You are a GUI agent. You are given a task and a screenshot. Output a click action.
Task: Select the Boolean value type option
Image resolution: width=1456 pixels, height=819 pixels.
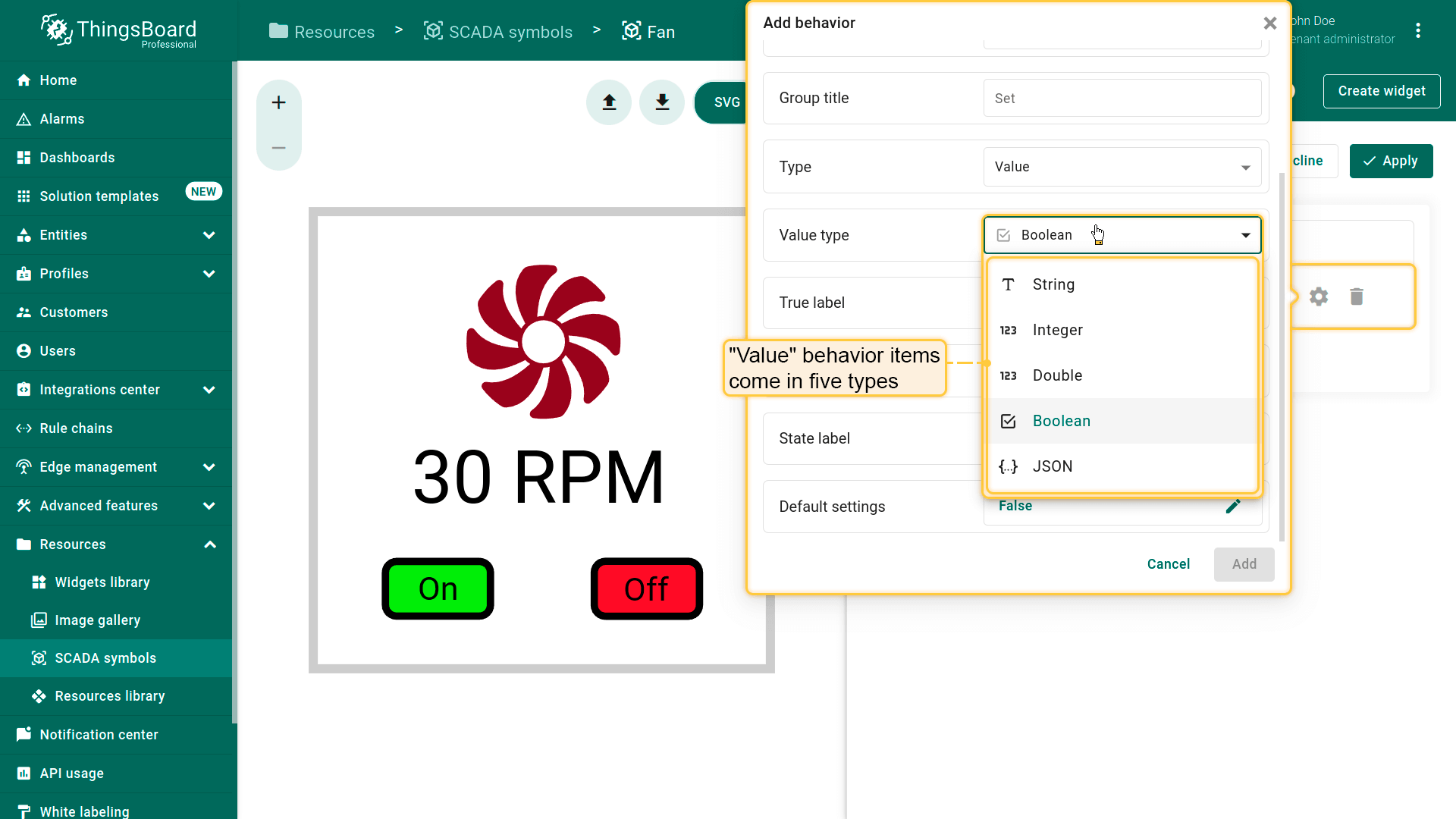coord(1061,421)
